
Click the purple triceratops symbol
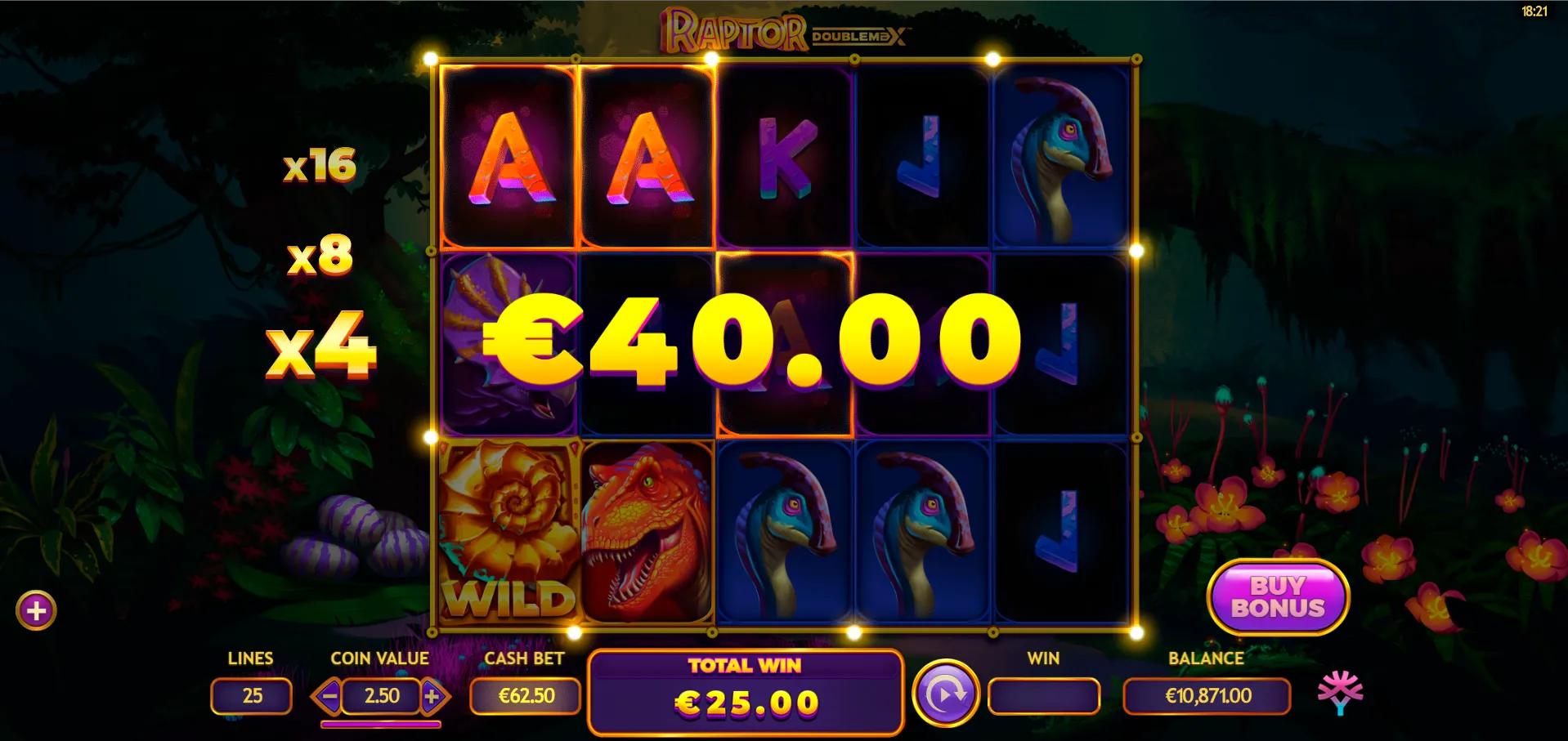click(509, 344)
